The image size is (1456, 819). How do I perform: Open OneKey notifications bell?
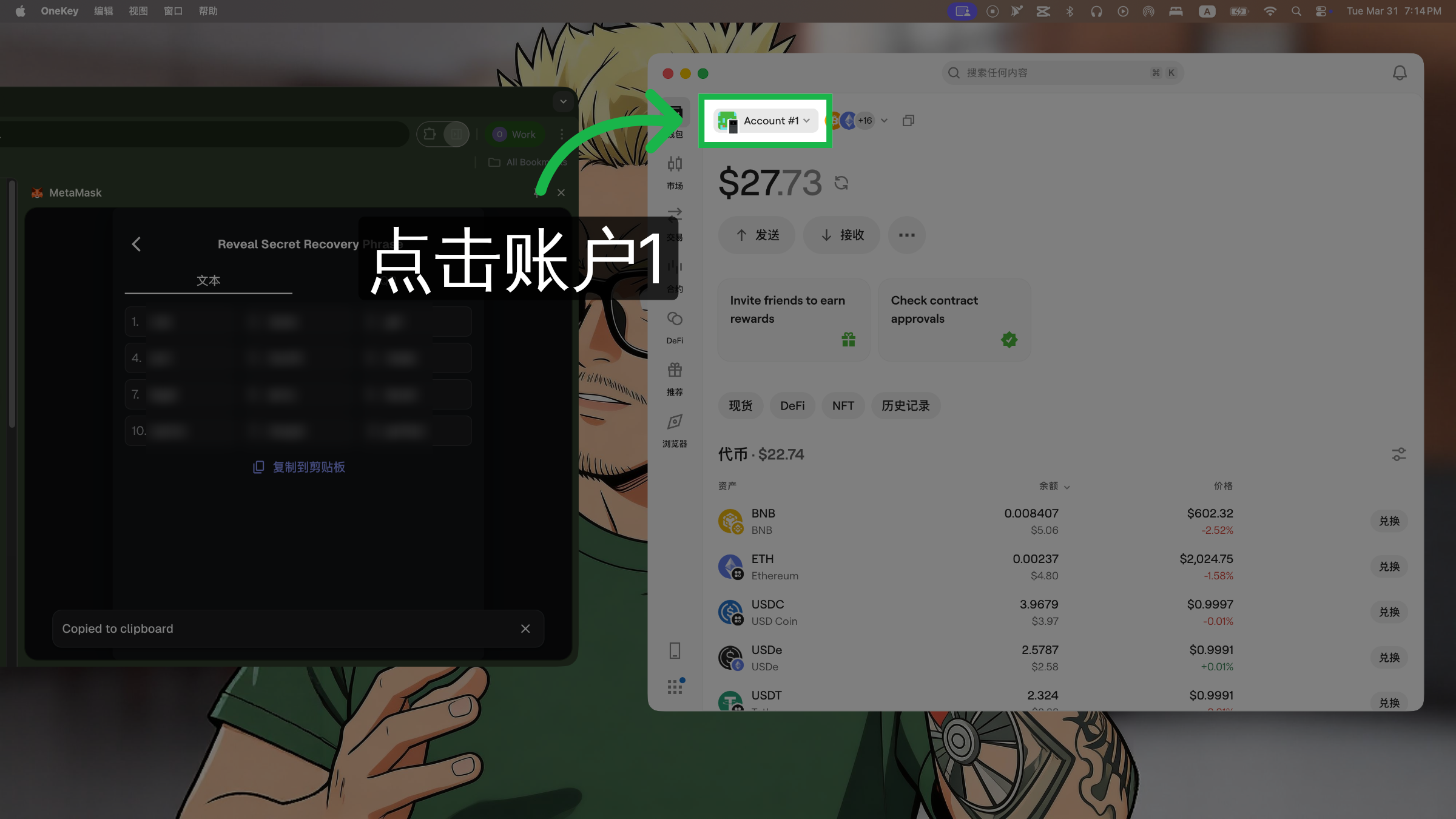(1400, 73)
